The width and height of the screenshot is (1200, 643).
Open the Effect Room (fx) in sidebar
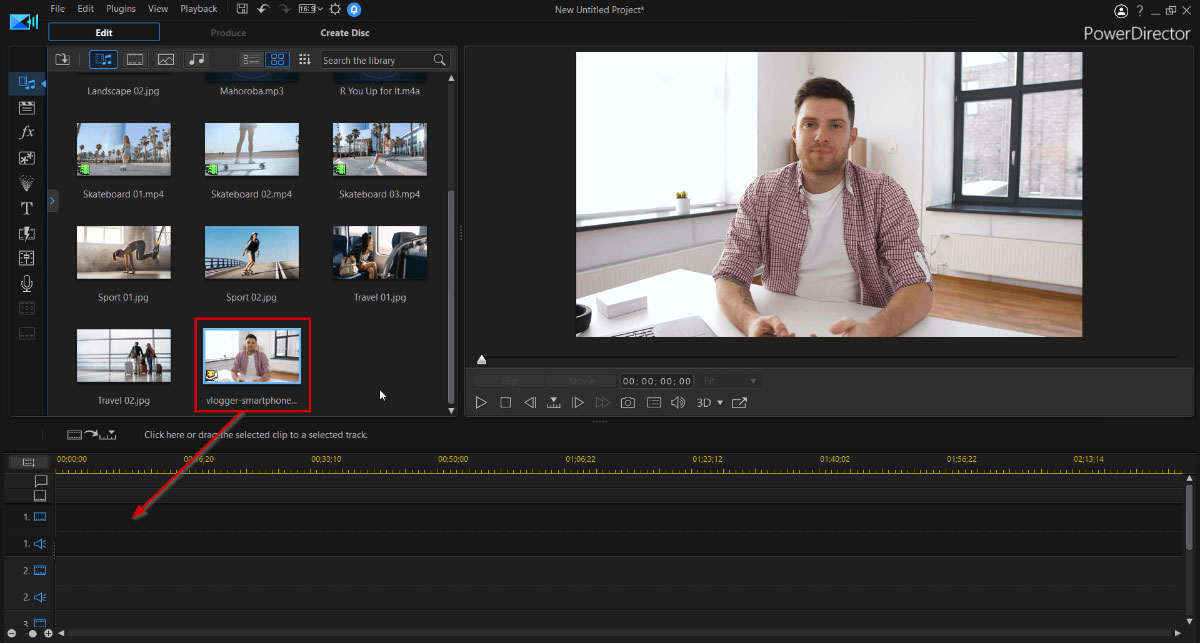[27, 133]
